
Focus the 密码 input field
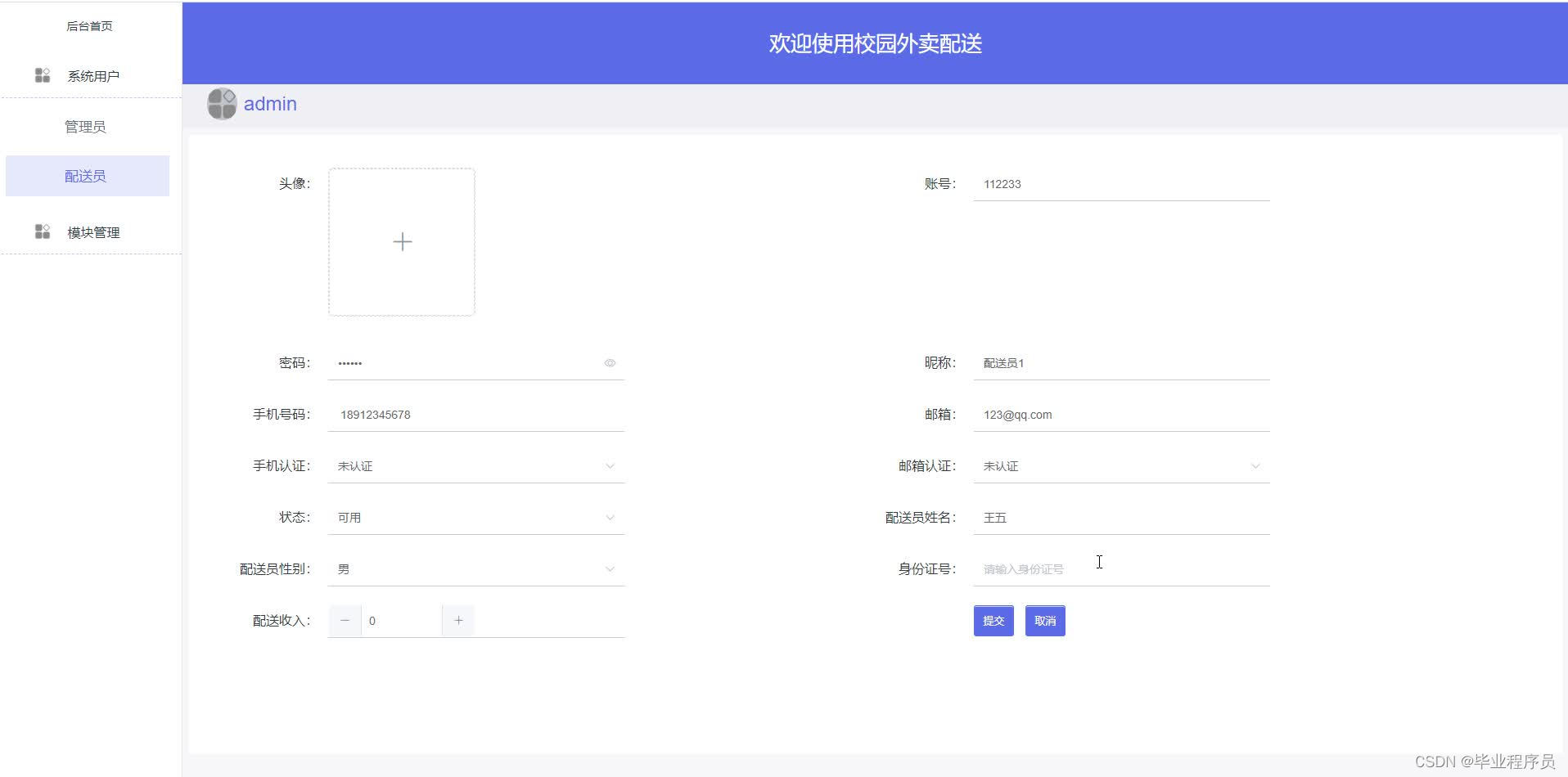(x=475, y=363)
